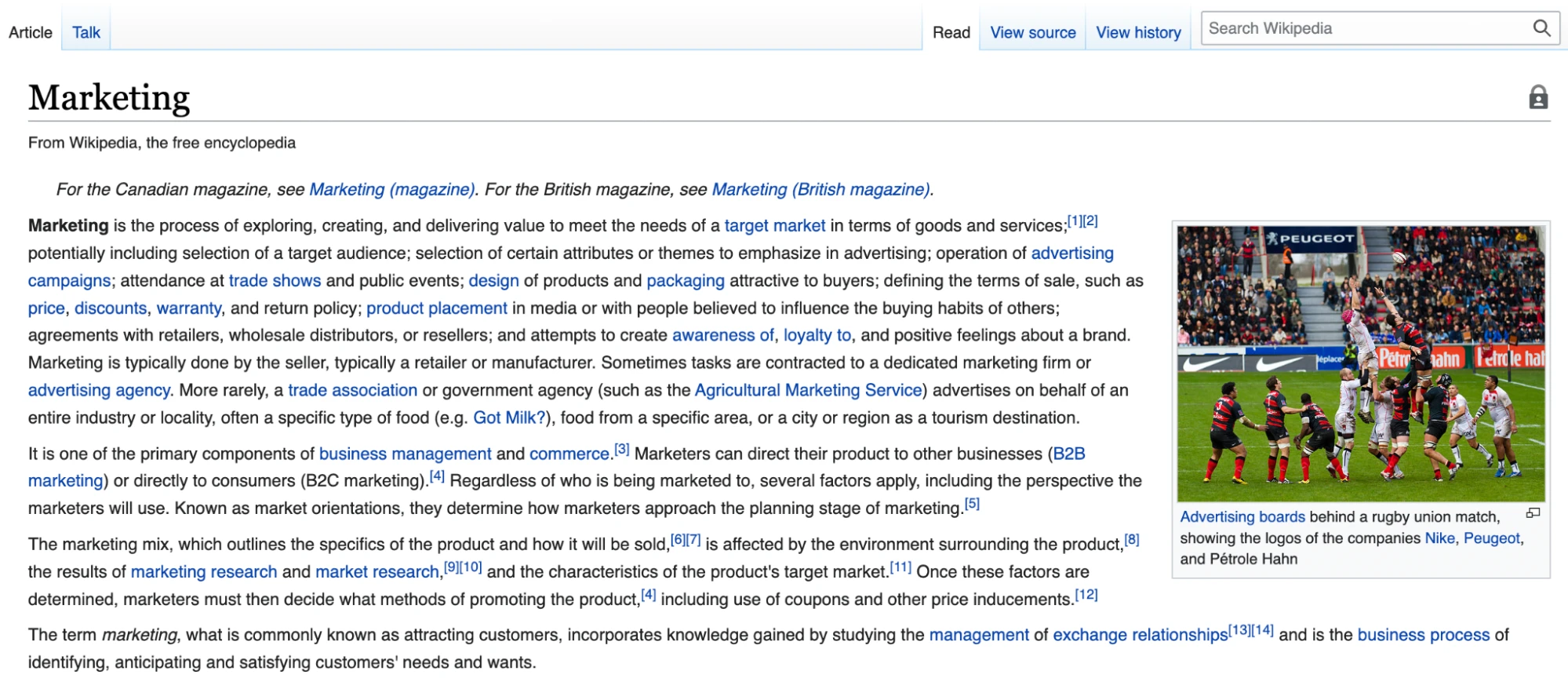Type in the Search Wikipedia field
This screenshot has height=678, width=1568.
[1365, 28]
